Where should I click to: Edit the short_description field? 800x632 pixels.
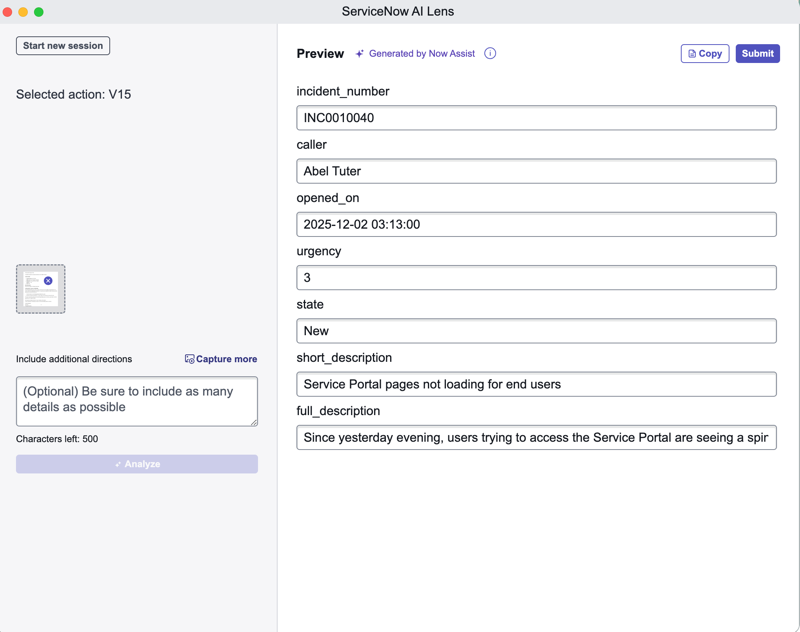[x=536, y=384]
